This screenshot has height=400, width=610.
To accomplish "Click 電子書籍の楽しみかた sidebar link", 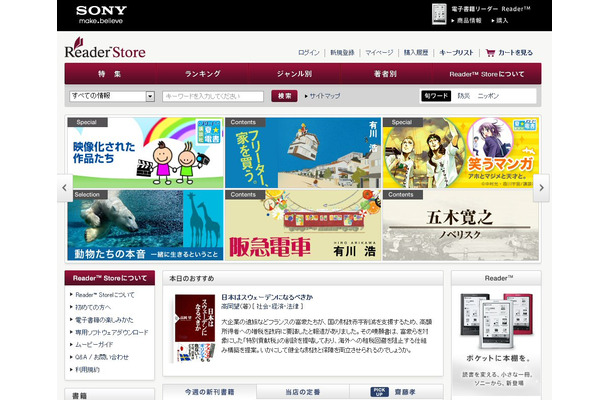I will [104, 320].
